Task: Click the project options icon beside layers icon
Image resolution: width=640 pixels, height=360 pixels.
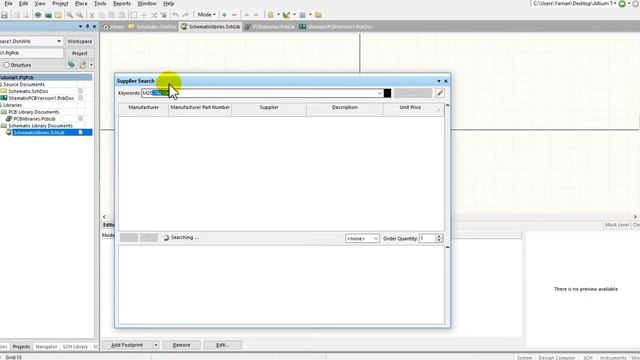Action: pyautogui.click(x=83, y=64)
